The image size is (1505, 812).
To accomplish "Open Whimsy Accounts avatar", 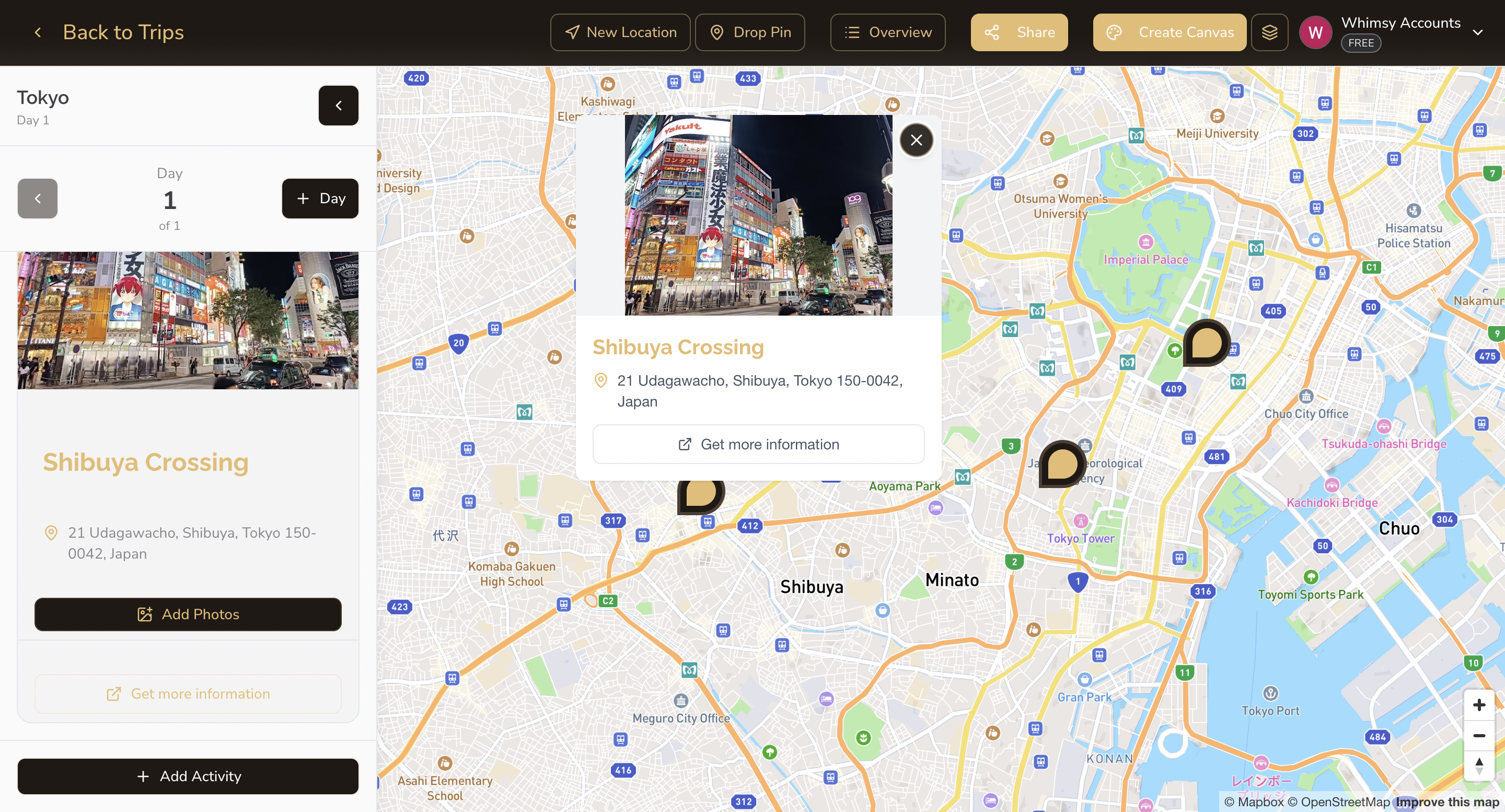I will point(1315,32).
